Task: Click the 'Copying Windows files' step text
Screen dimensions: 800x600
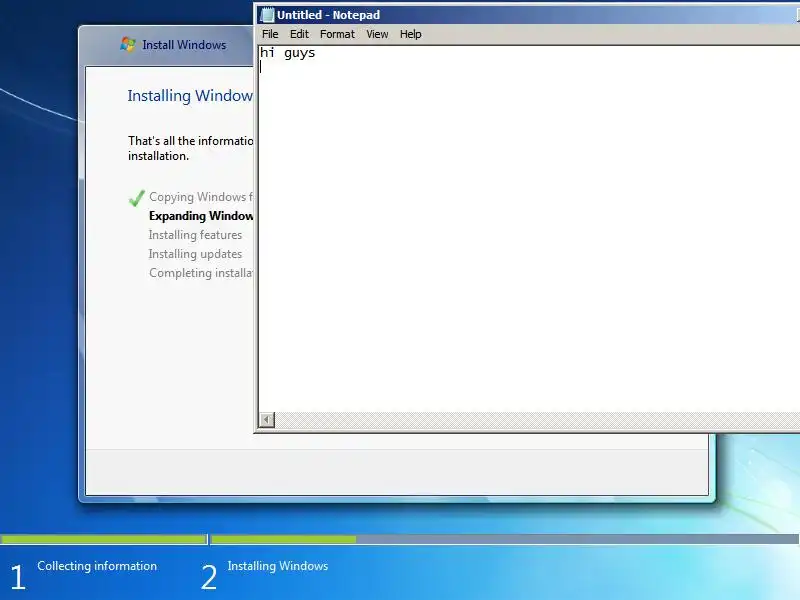Action: click(201, 197)
